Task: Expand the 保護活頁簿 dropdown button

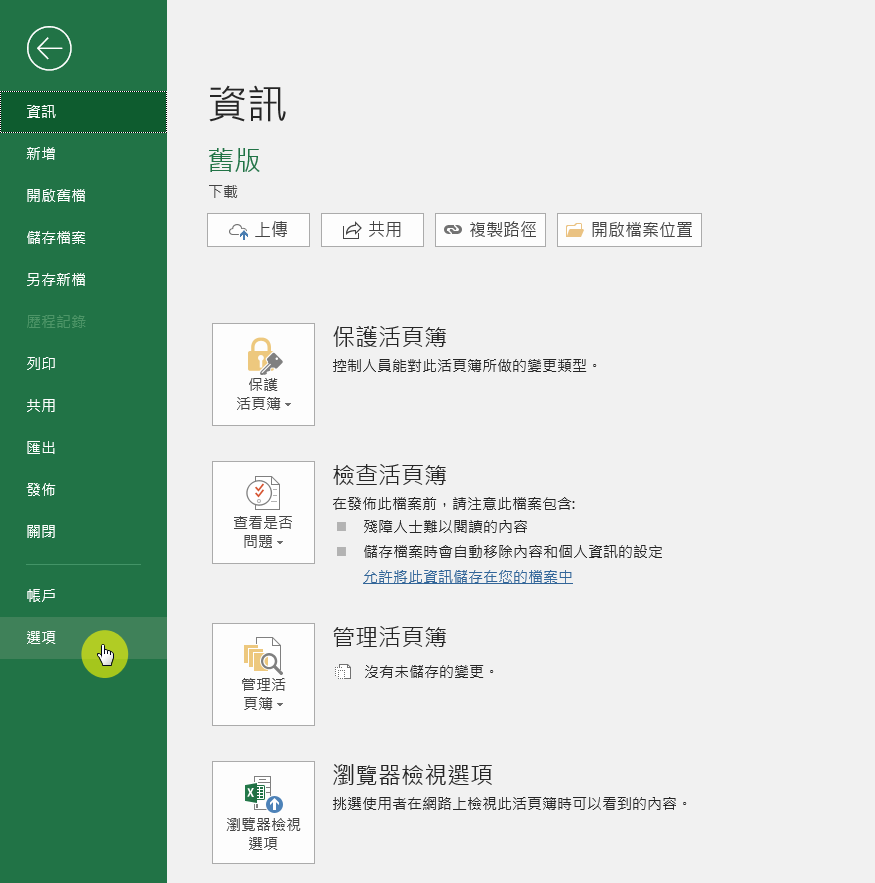Action: pos(264,374)
